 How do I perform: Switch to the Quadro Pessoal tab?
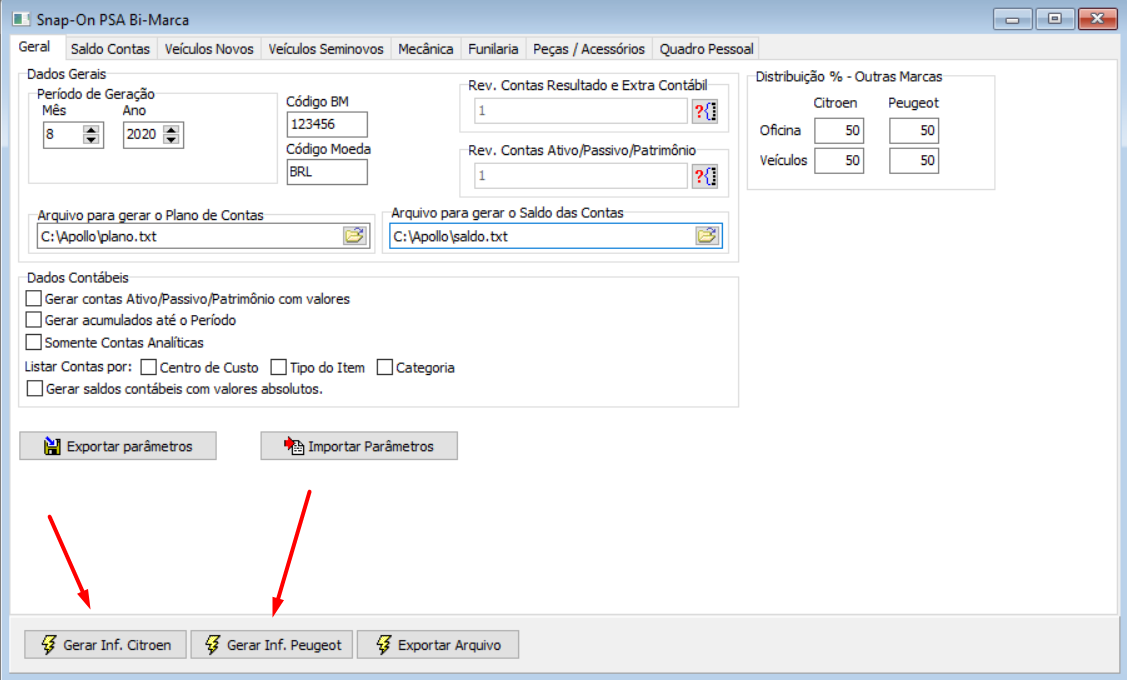coord(707,49)
